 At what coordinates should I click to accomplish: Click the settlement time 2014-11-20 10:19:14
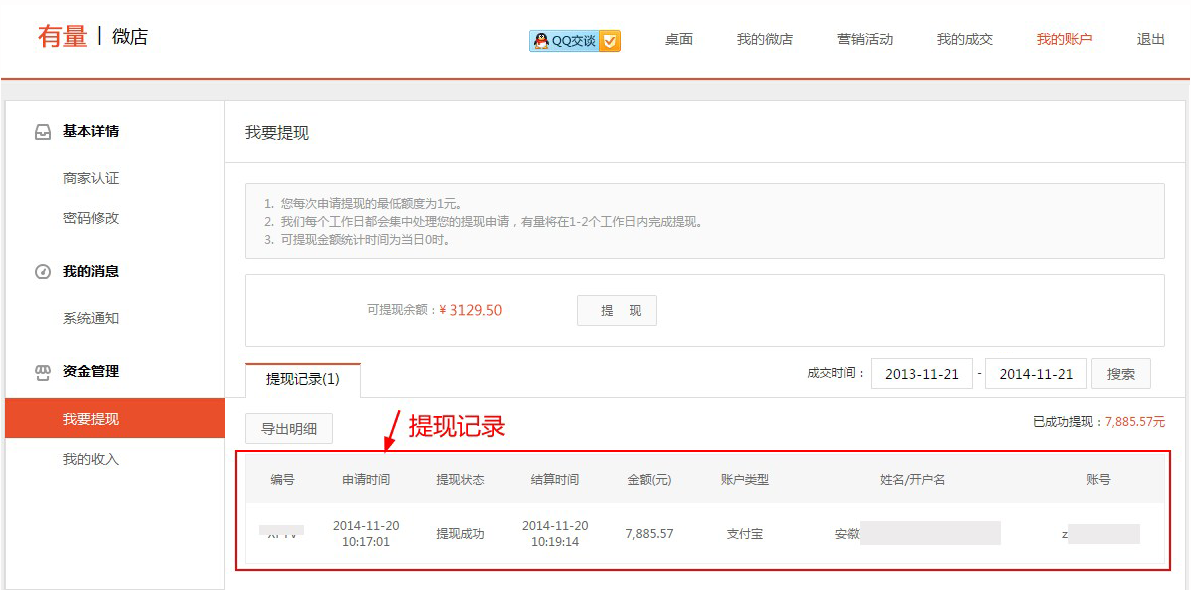(x=554, y=534)
